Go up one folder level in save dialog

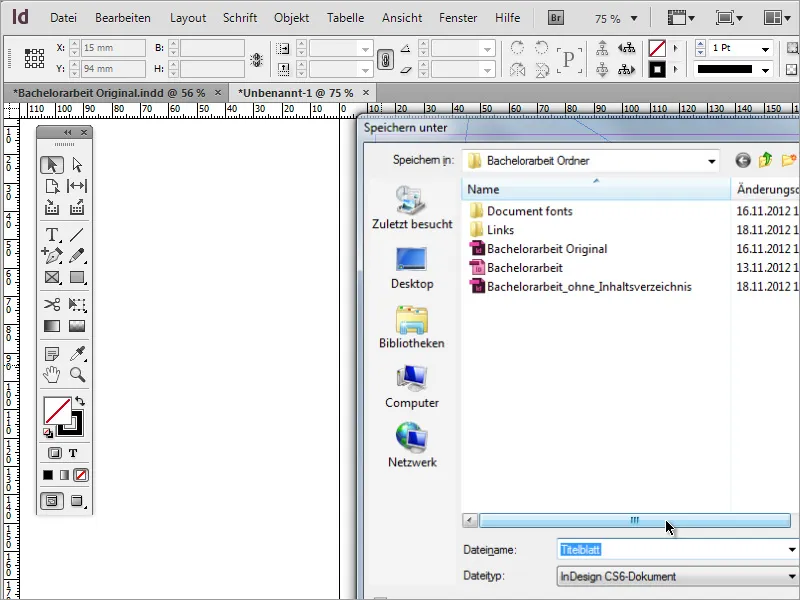(765, 160)
